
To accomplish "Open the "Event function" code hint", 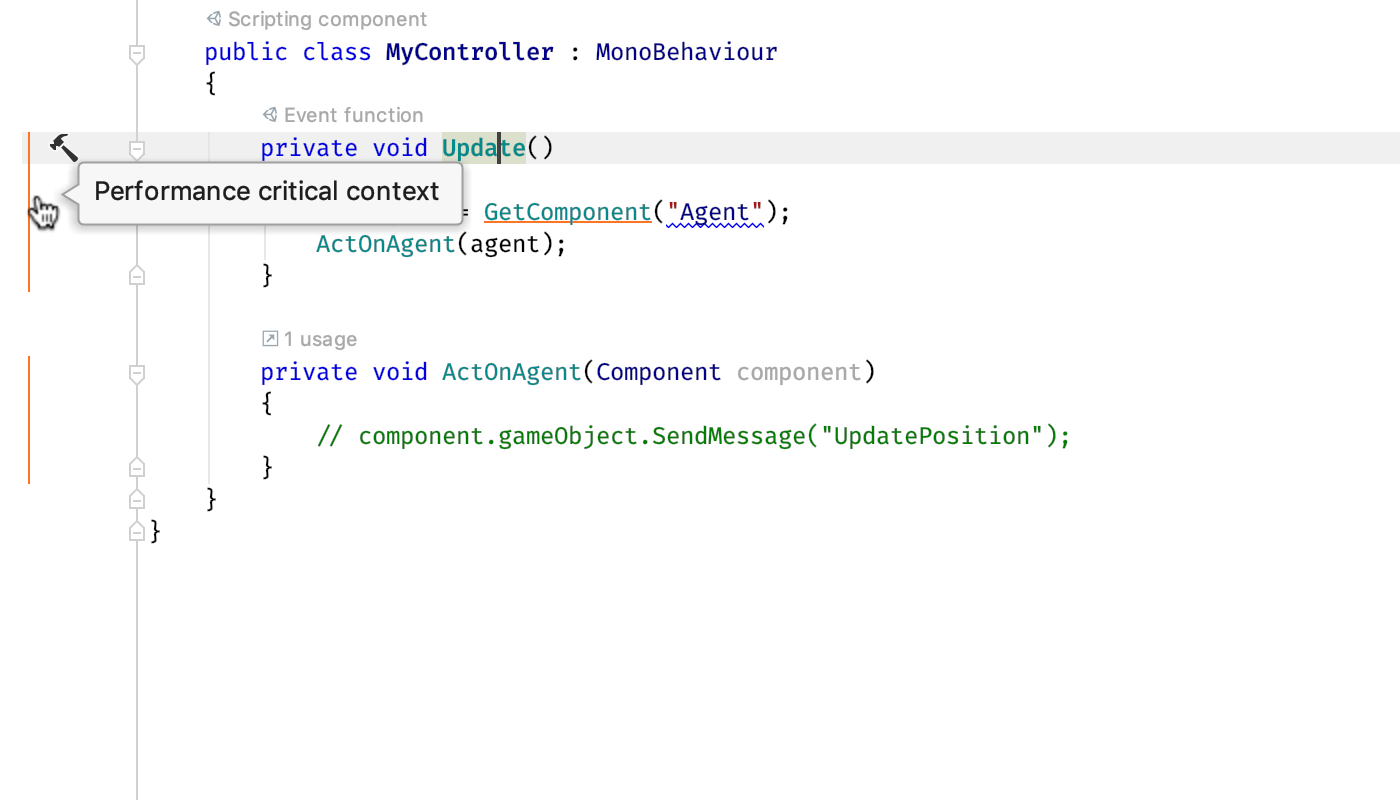I will click(x=353, y=115).
